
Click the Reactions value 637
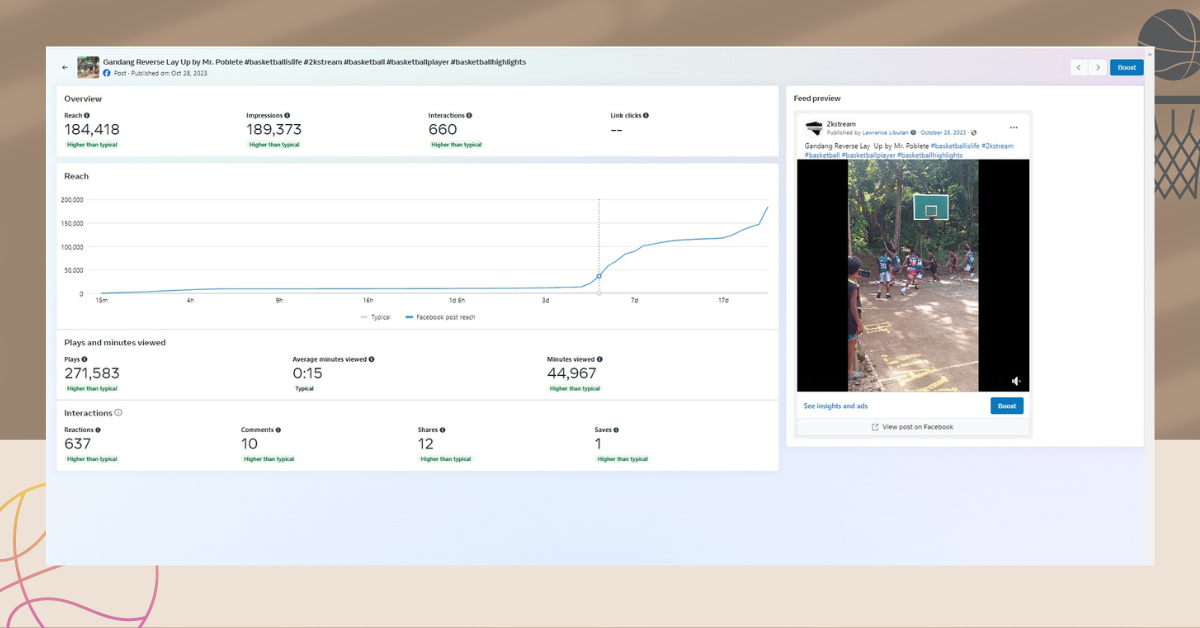coord(77,443)
